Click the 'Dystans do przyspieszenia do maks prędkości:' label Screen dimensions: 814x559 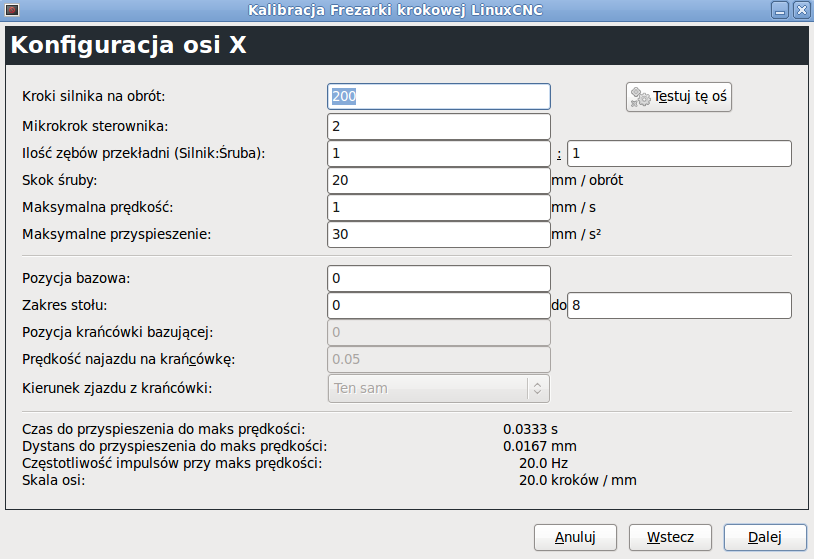(174, 446)
